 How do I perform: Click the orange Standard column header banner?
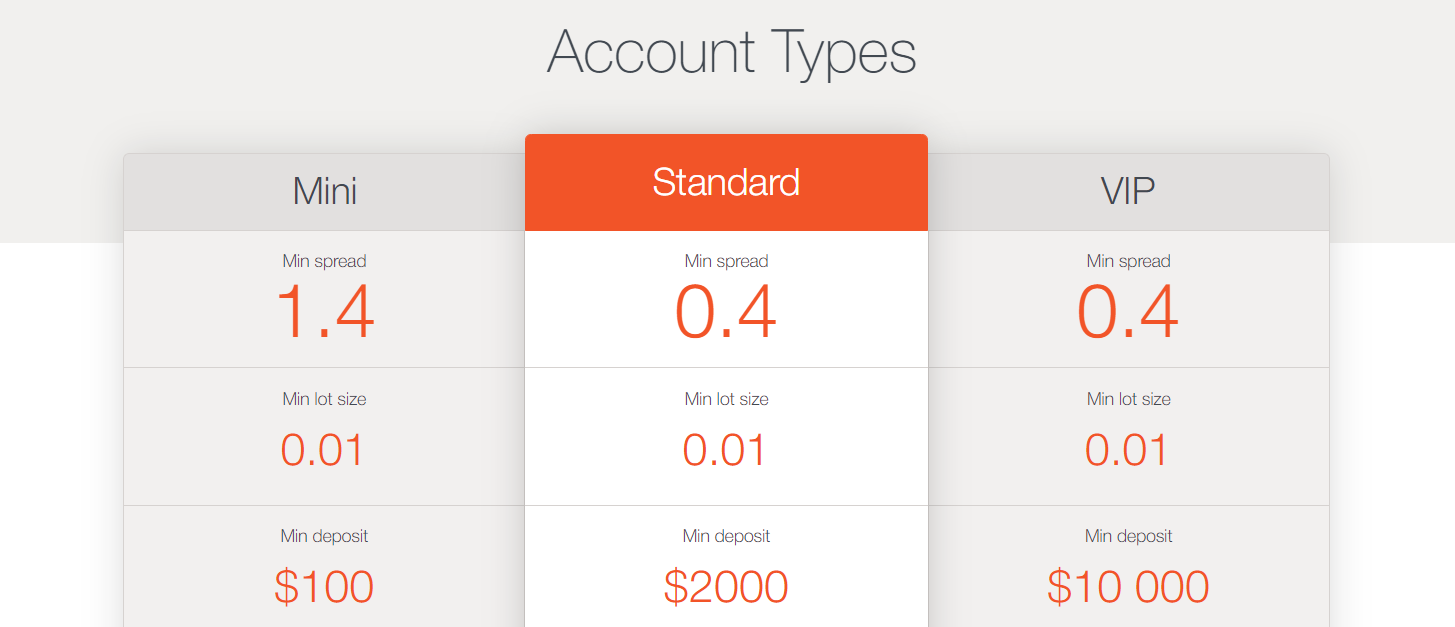pos(726,182)
